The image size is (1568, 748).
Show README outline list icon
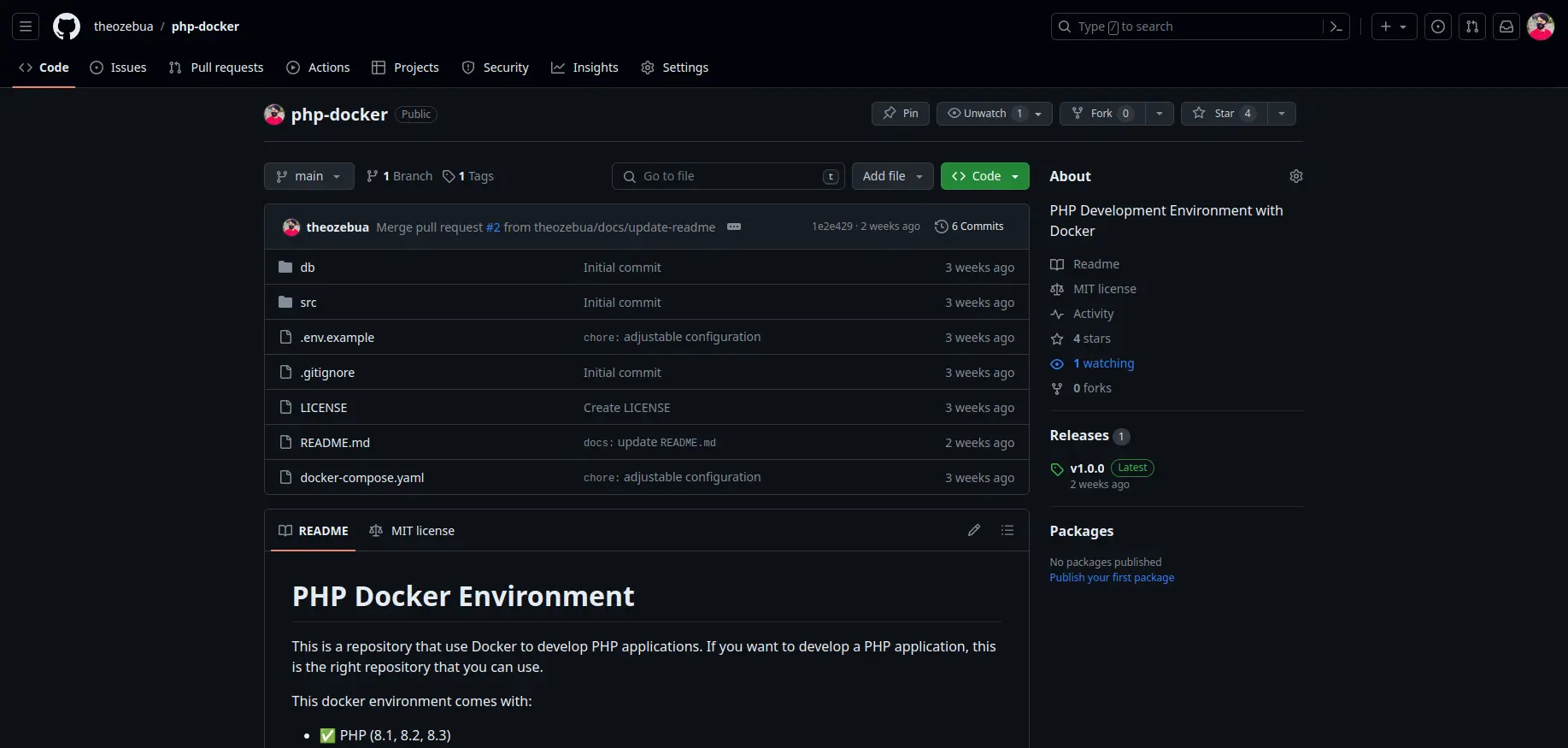click(1007, 530)
